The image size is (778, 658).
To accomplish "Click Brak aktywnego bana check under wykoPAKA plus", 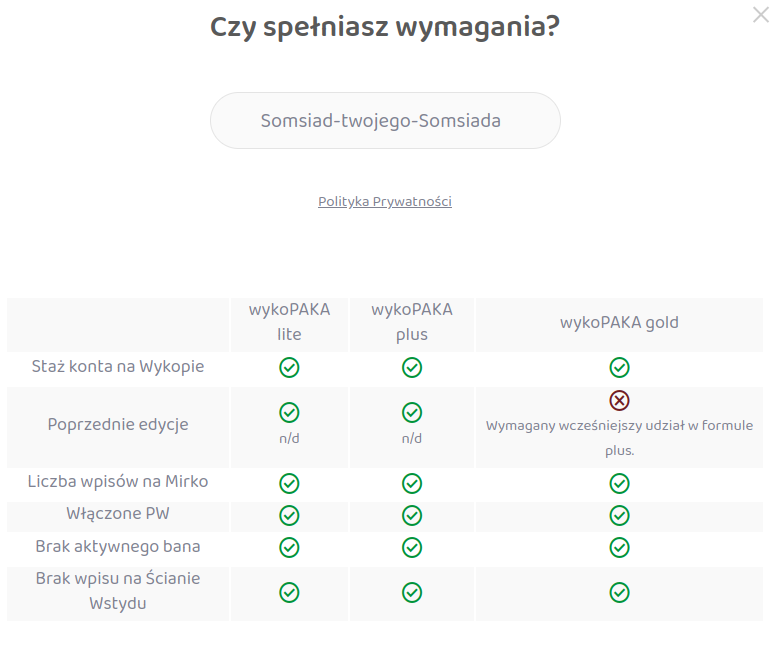I will (411, 548).
